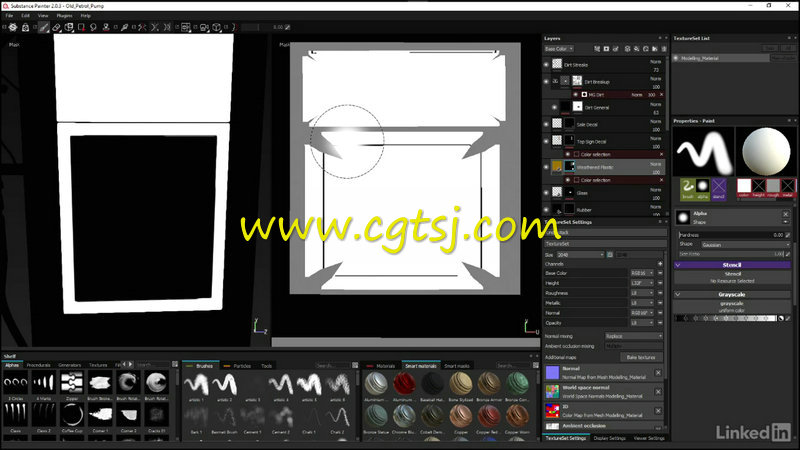
Task: Switch to the Procedurals shelf tab
Action: [x=38, y=365]
